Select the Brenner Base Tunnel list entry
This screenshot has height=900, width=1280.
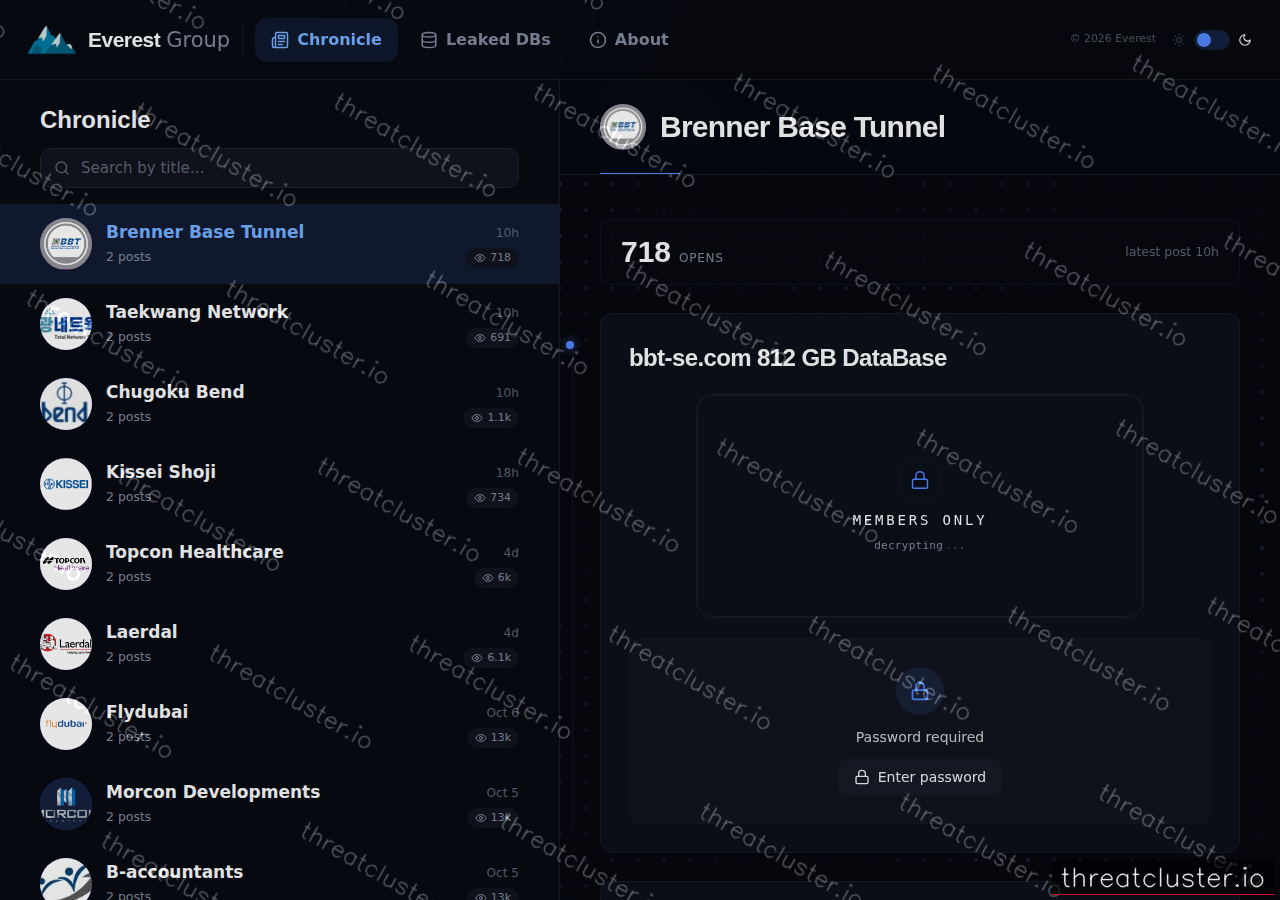pyautogui.click(x=279, y=244)
